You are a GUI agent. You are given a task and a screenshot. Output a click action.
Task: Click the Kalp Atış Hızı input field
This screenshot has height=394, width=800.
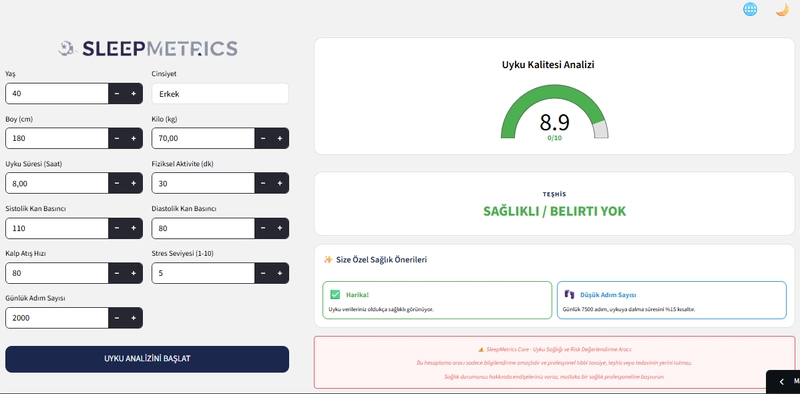point(57,273)
